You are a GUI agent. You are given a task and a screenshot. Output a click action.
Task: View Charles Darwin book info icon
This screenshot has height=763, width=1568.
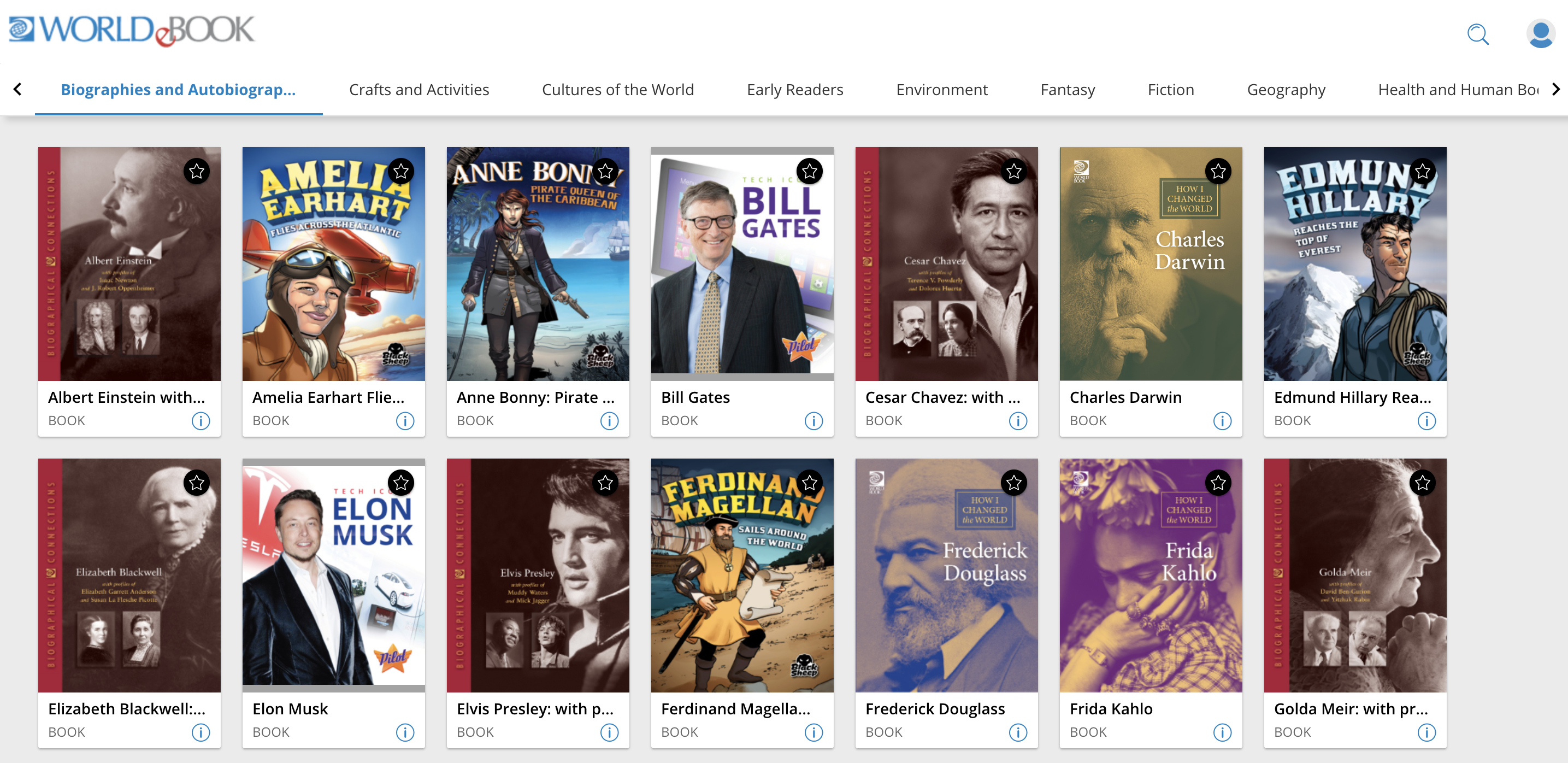pos(1222,421)
